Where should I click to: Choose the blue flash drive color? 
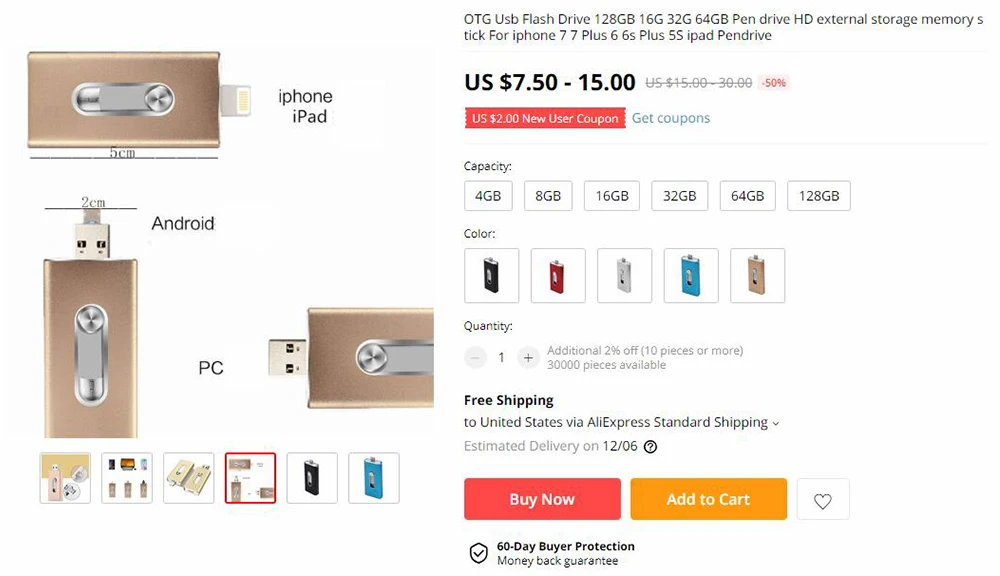(x=691, y=276)
